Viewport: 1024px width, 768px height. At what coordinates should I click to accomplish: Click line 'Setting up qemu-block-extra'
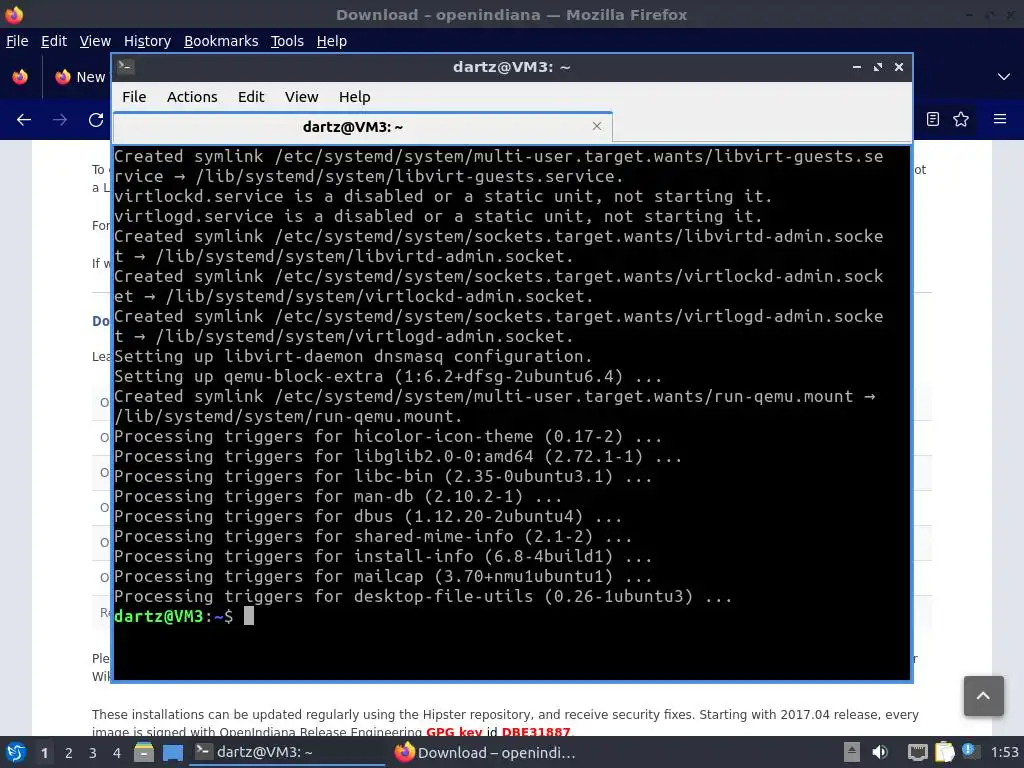[x=388, y=376]
